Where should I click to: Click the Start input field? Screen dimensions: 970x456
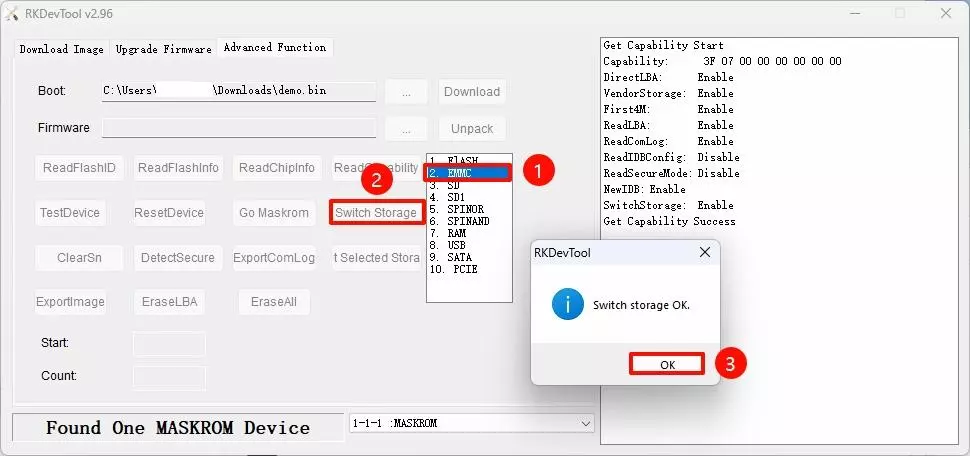tap(169, 343)
